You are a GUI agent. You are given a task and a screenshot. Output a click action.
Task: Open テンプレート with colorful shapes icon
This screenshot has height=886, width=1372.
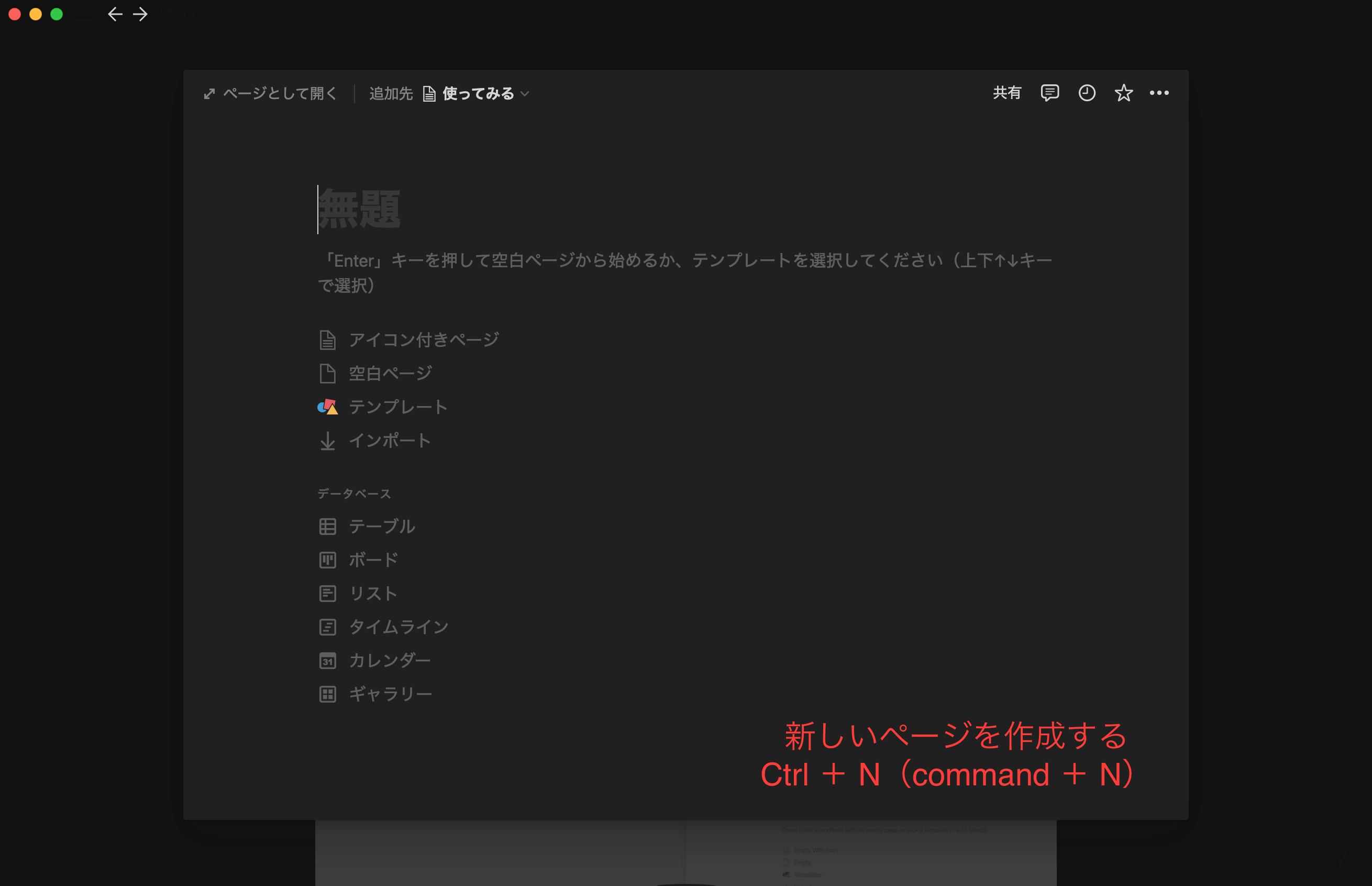coord(328,407)
